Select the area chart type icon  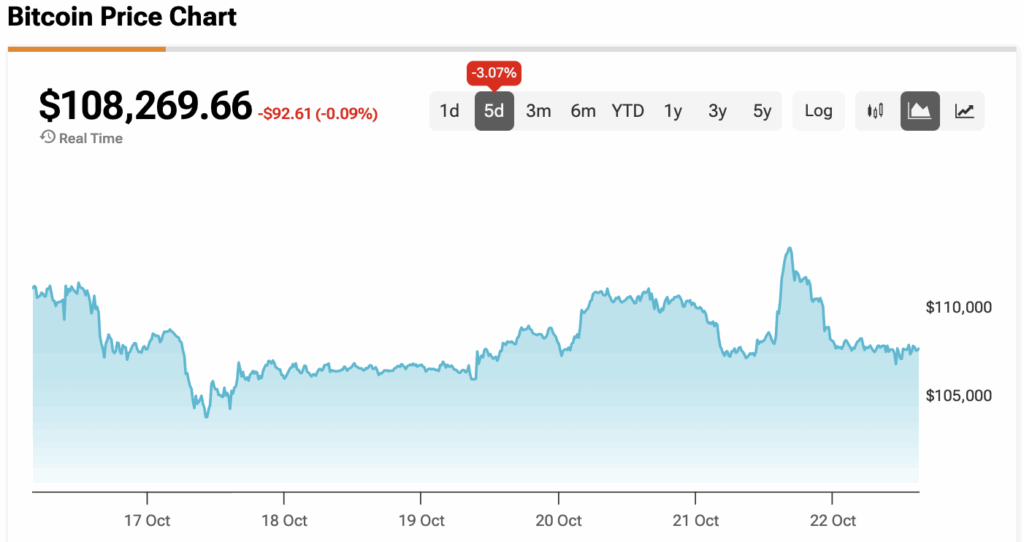920,111
